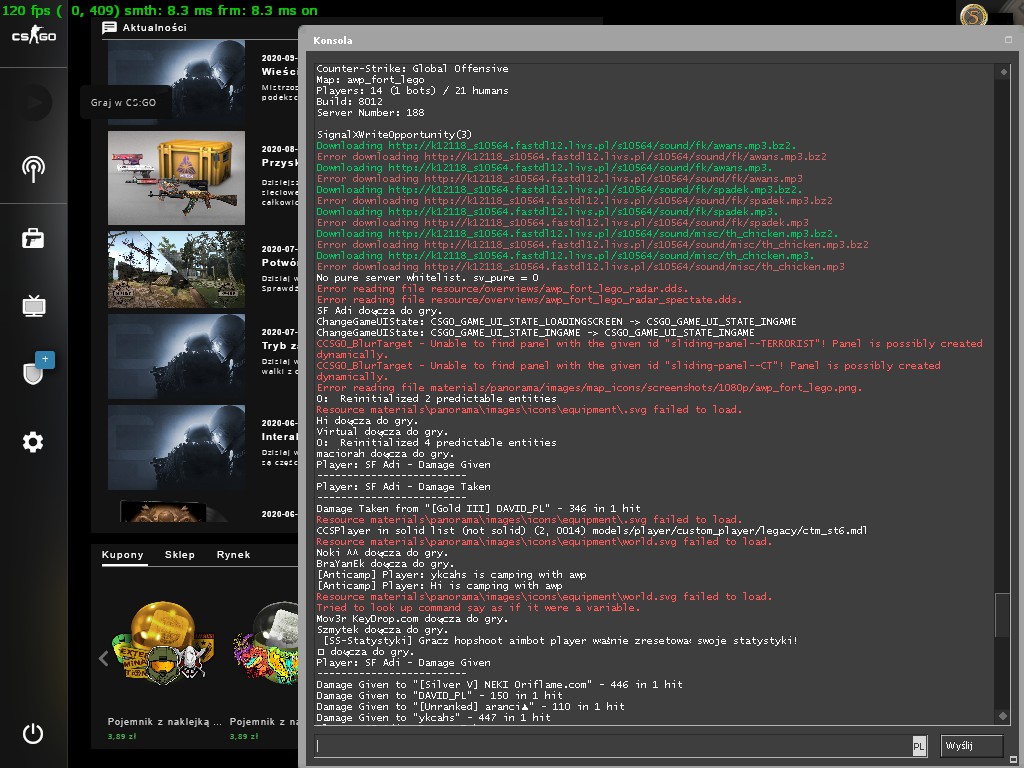Switch to the Kupony tab

pyautogui.click(x=122, y=554)
